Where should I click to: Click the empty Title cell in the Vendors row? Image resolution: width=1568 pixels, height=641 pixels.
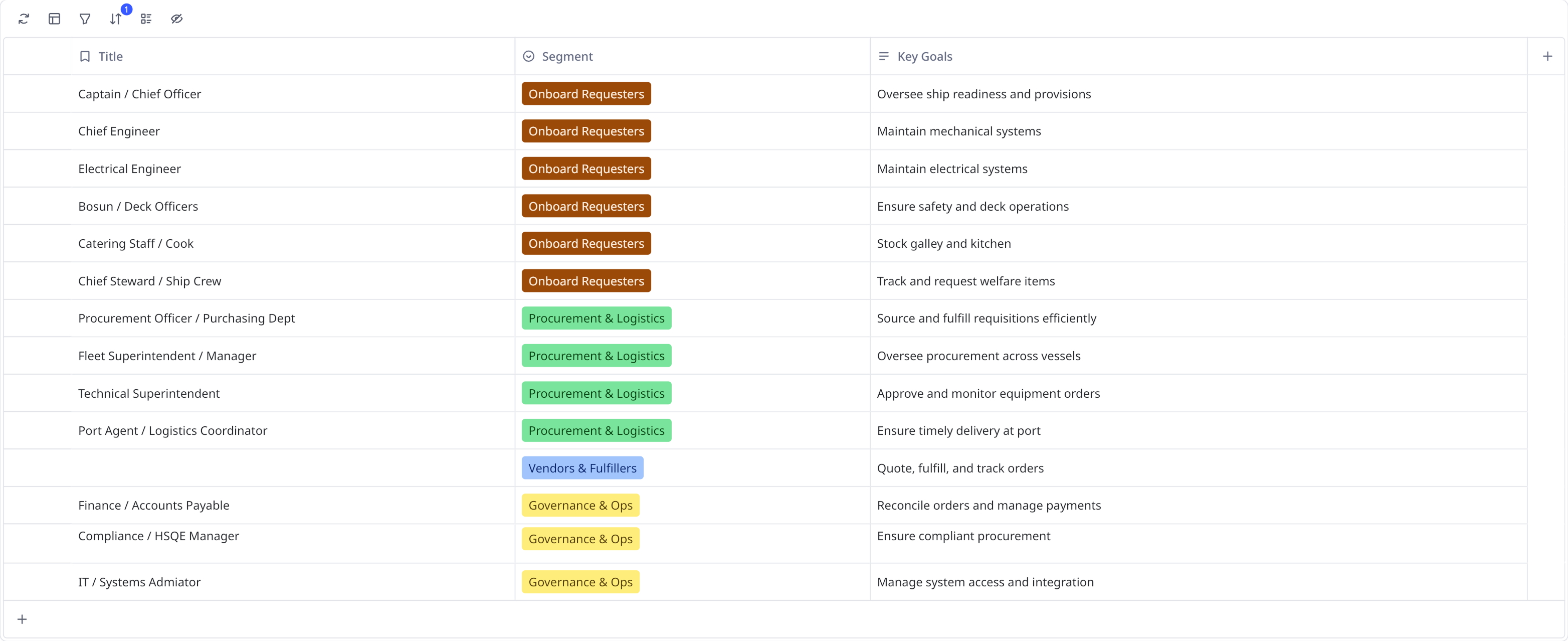[292, 468]
